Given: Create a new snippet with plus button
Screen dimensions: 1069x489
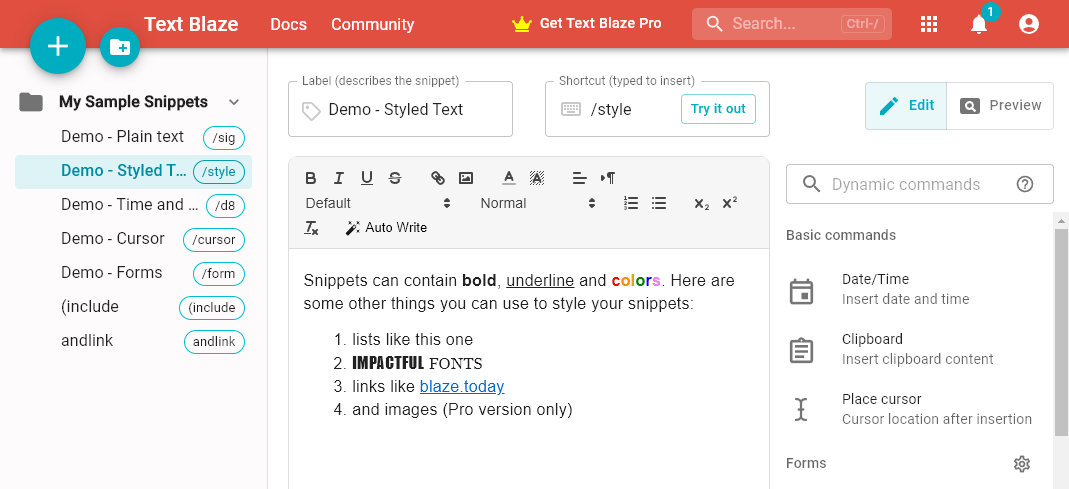Looking at the screenshot, I should point(58,46).
